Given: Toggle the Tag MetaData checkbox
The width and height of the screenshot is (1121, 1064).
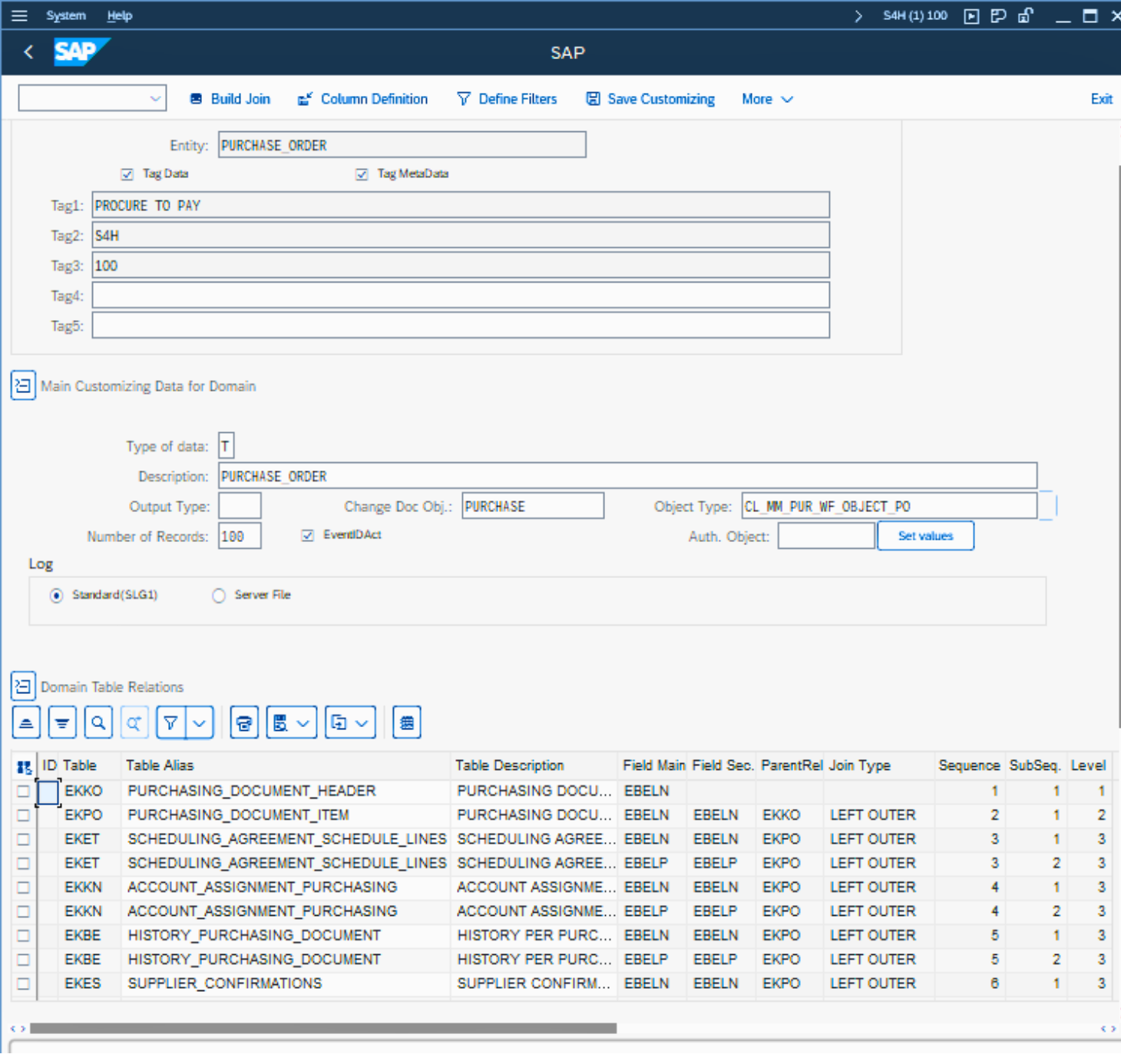Looking at the screenshot, I should click(x=362, y=174).
